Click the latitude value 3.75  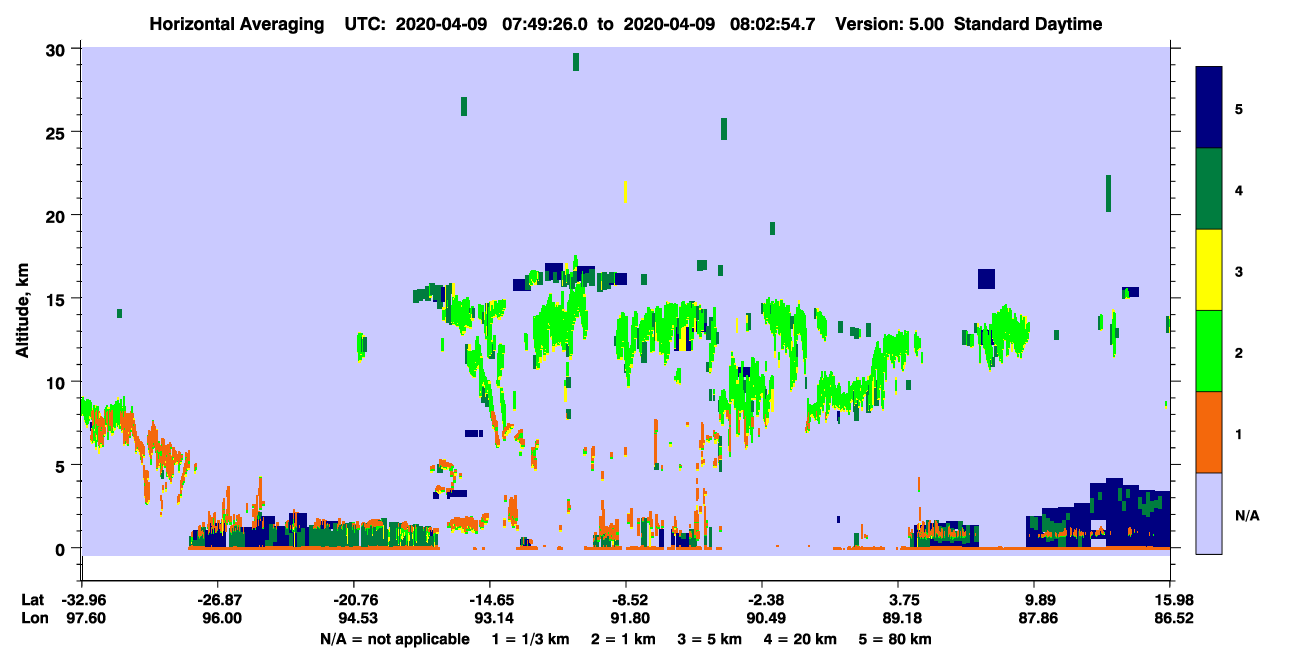(898, 600)
